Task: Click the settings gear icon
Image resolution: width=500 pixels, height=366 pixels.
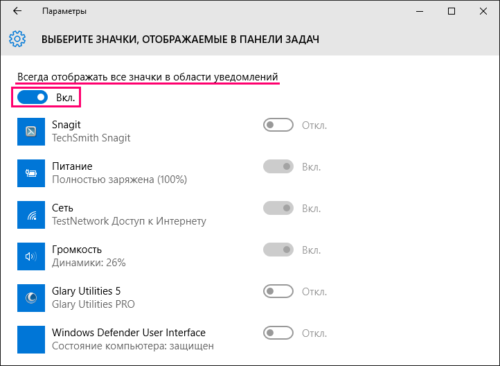Action: (17, 39)
